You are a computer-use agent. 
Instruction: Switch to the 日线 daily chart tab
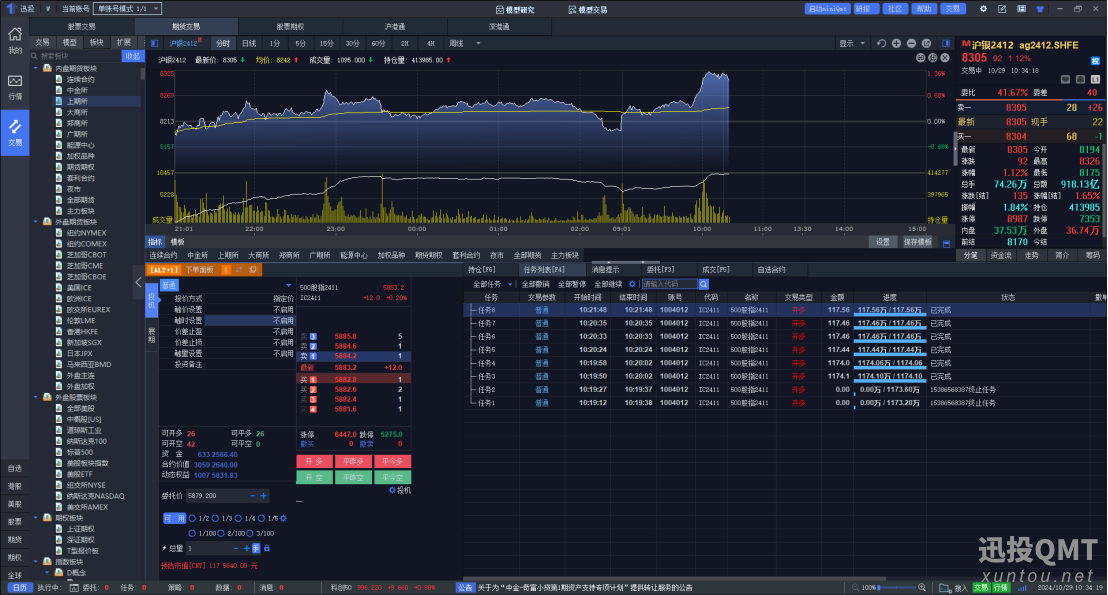[249, 43]
